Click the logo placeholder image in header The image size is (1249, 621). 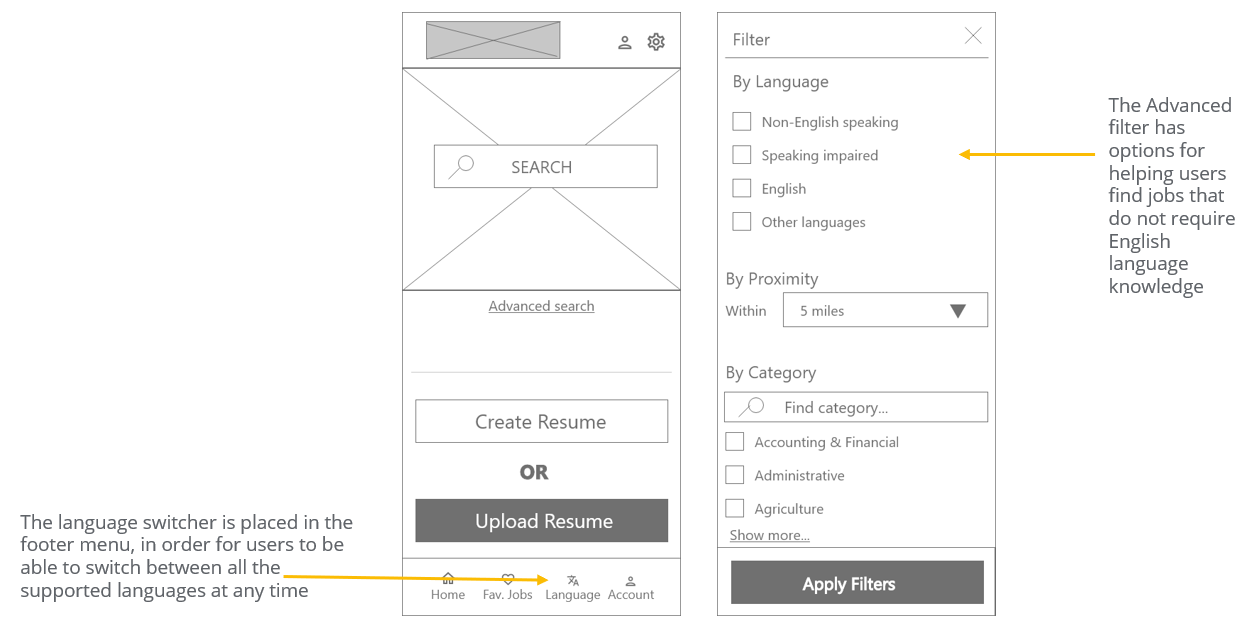(493, 41)
